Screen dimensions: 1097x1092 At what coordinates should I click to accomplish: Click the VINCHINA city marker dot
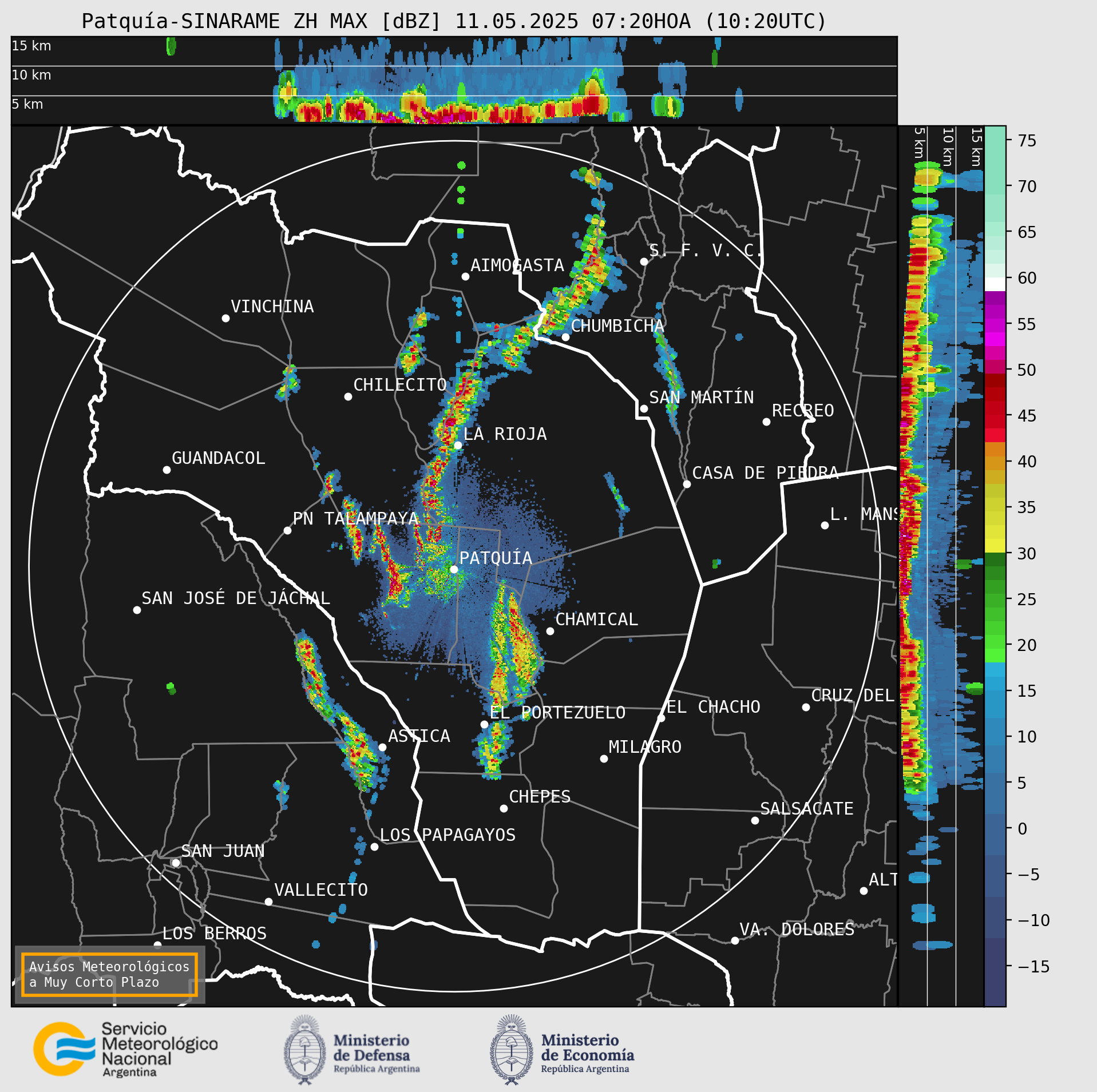click(x=225, y=318)
